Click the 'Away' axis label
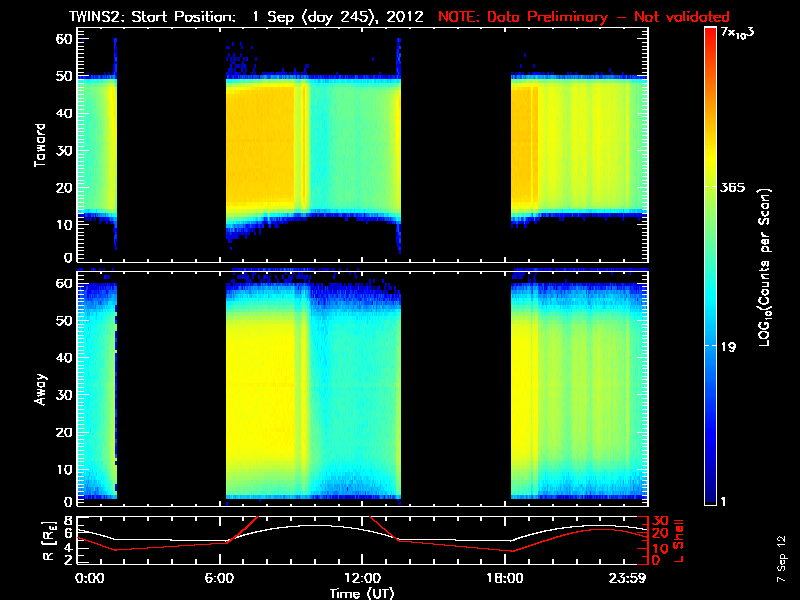 coord(40,389)
